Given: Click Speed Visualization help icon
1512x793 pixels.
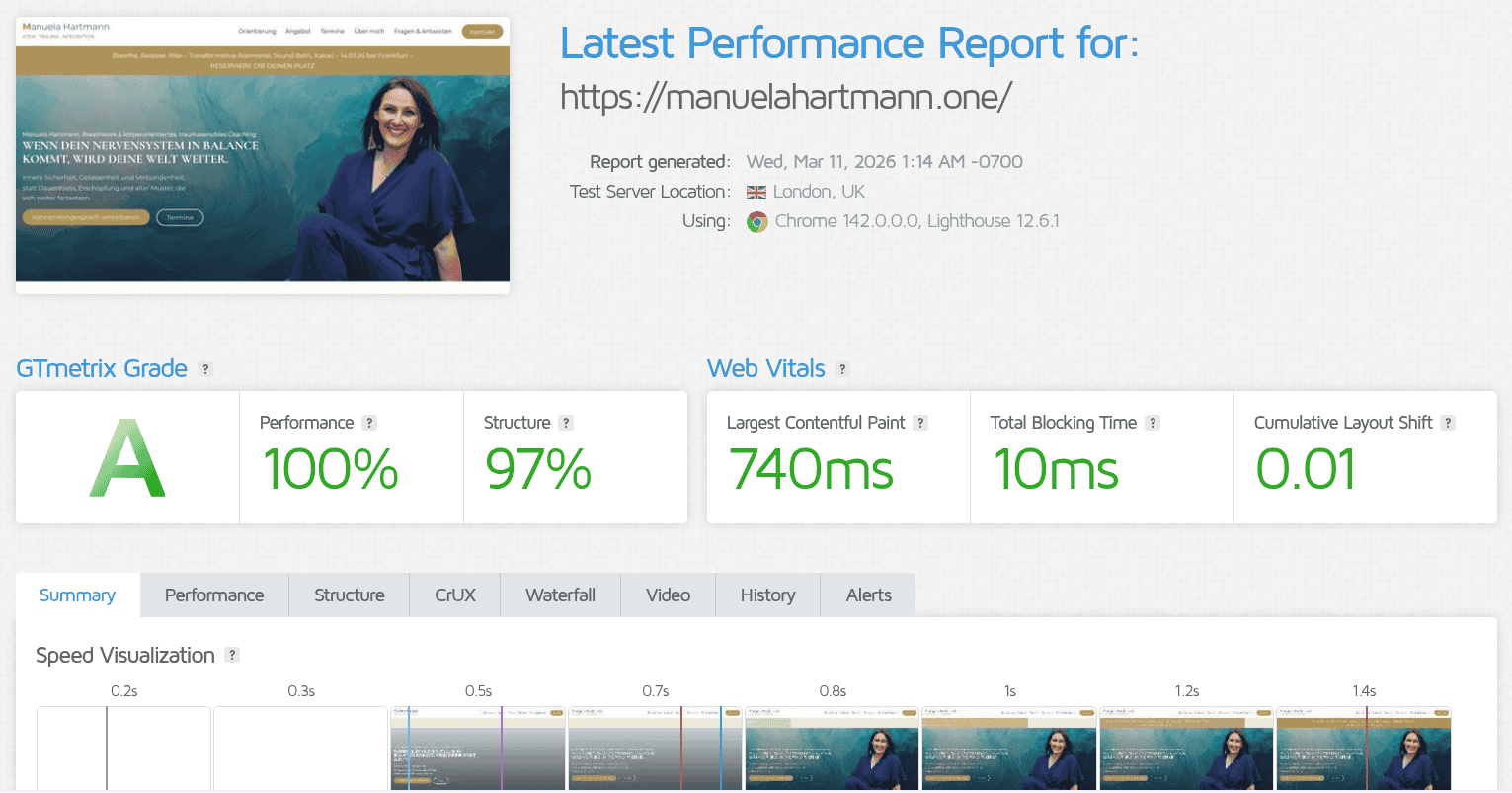Looking at the screenshot, I should point(232,655).
